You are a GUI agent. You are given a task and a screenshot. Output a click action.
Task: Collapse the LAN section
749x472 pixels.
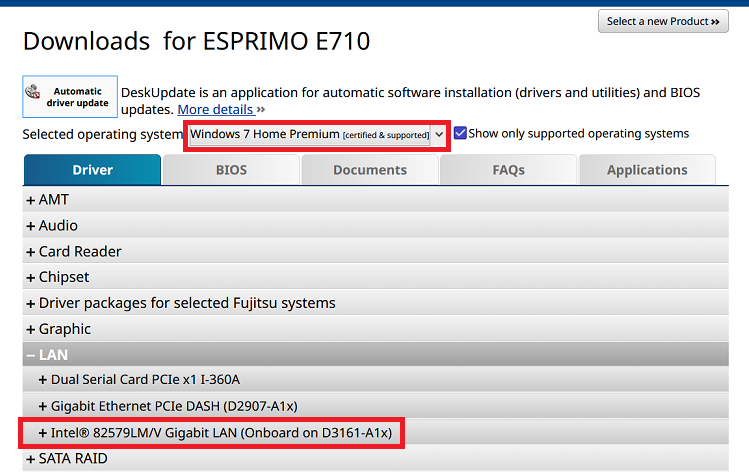[375, 354]
